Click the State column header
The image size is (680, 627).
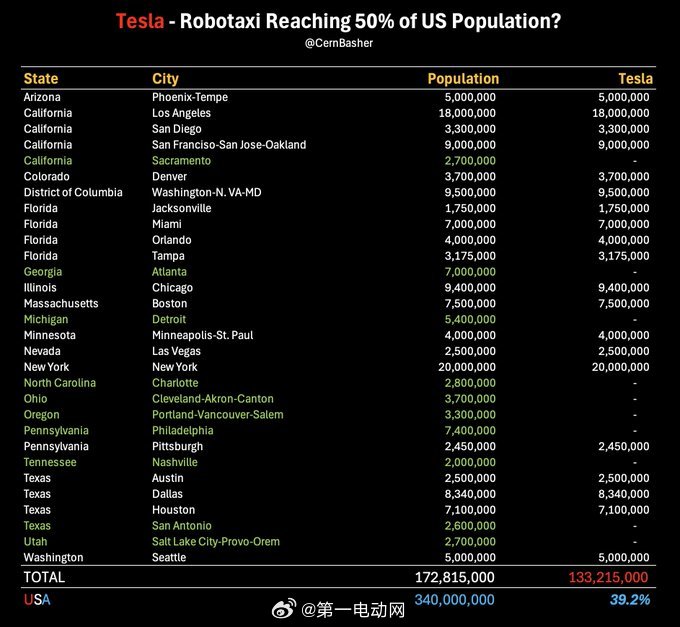[x=41, y=78]
